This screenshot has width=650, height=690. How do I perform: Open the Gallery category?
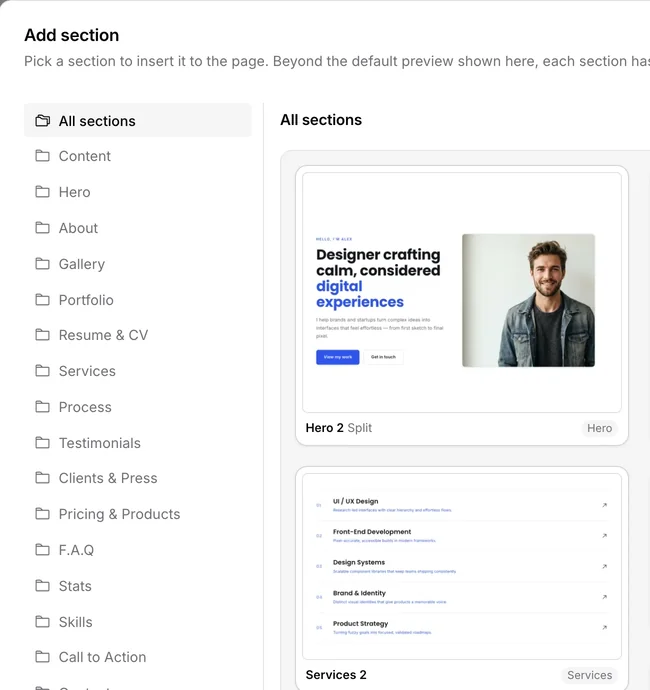click(137, 264)
